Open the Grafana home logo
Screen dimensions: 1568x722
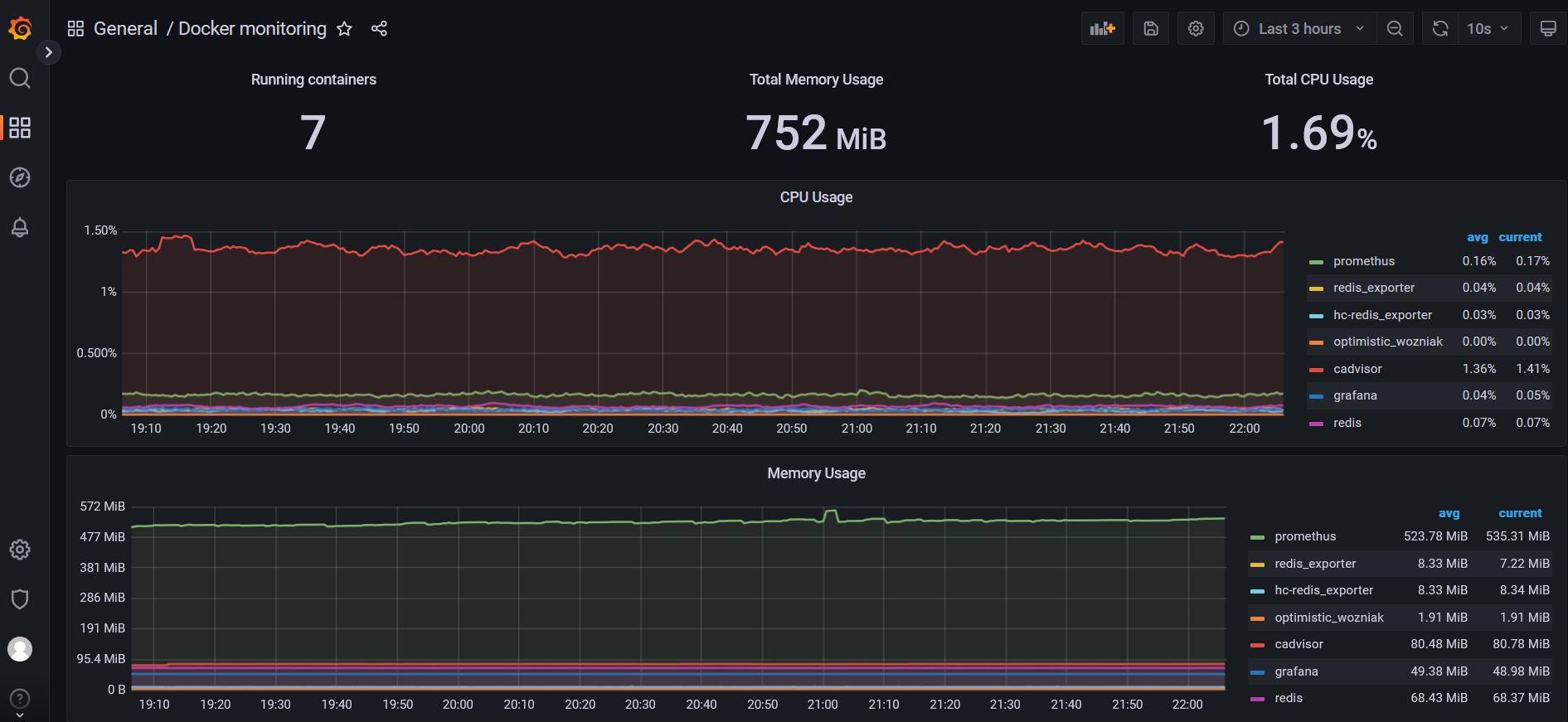coord(20,29)
